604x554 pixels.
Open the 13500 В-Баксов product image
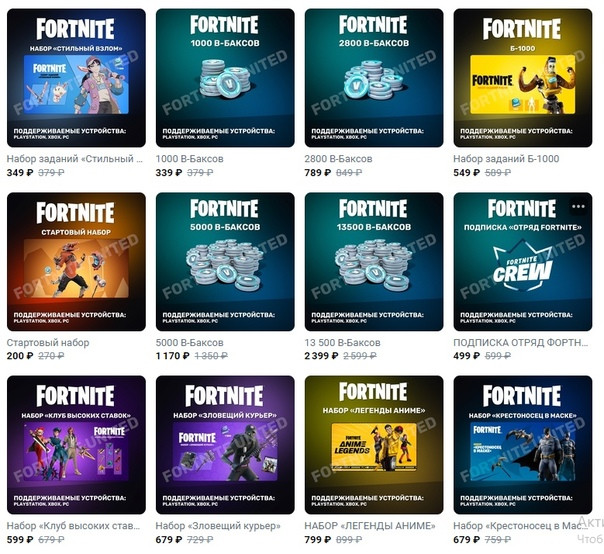374,262
